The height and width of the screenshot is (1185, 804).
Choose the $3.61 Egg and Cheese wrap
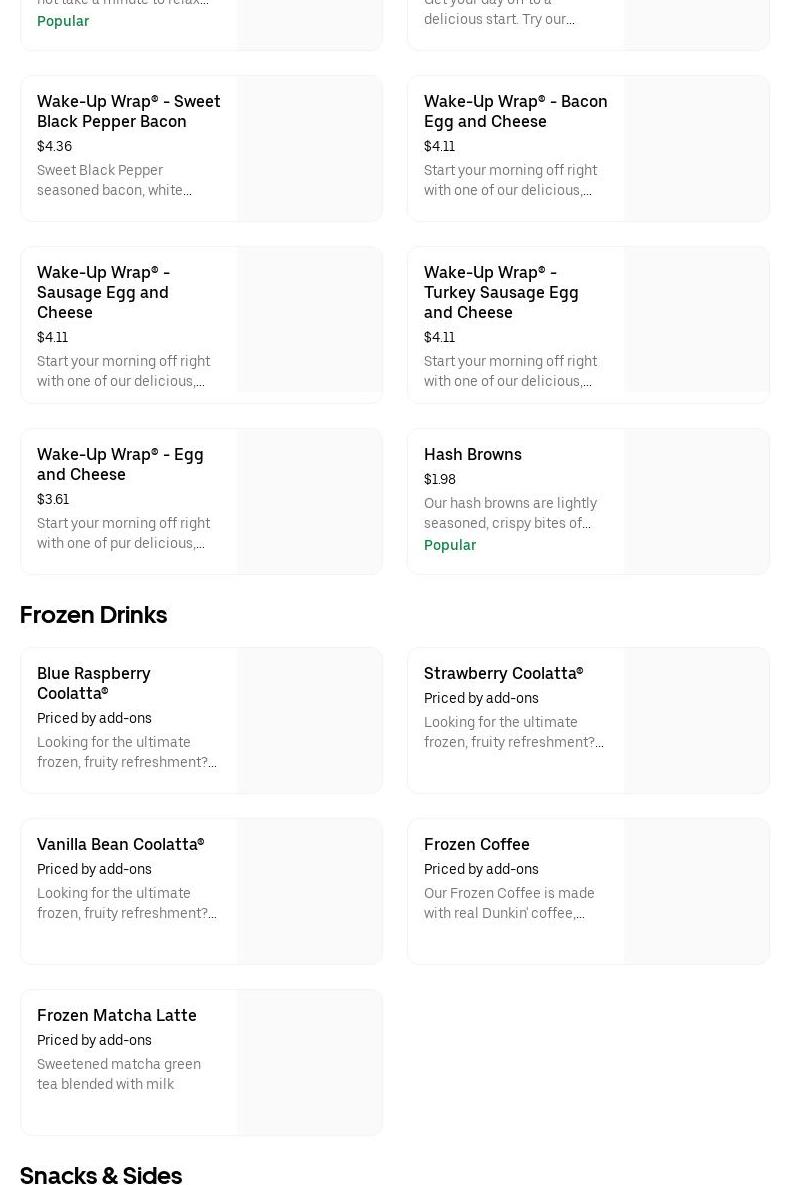120,464
